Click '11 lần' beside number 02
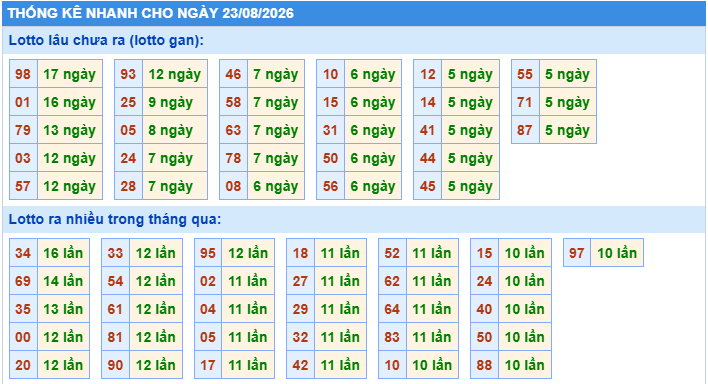Screen dimensions: 708x384 [x=248, y=281]
